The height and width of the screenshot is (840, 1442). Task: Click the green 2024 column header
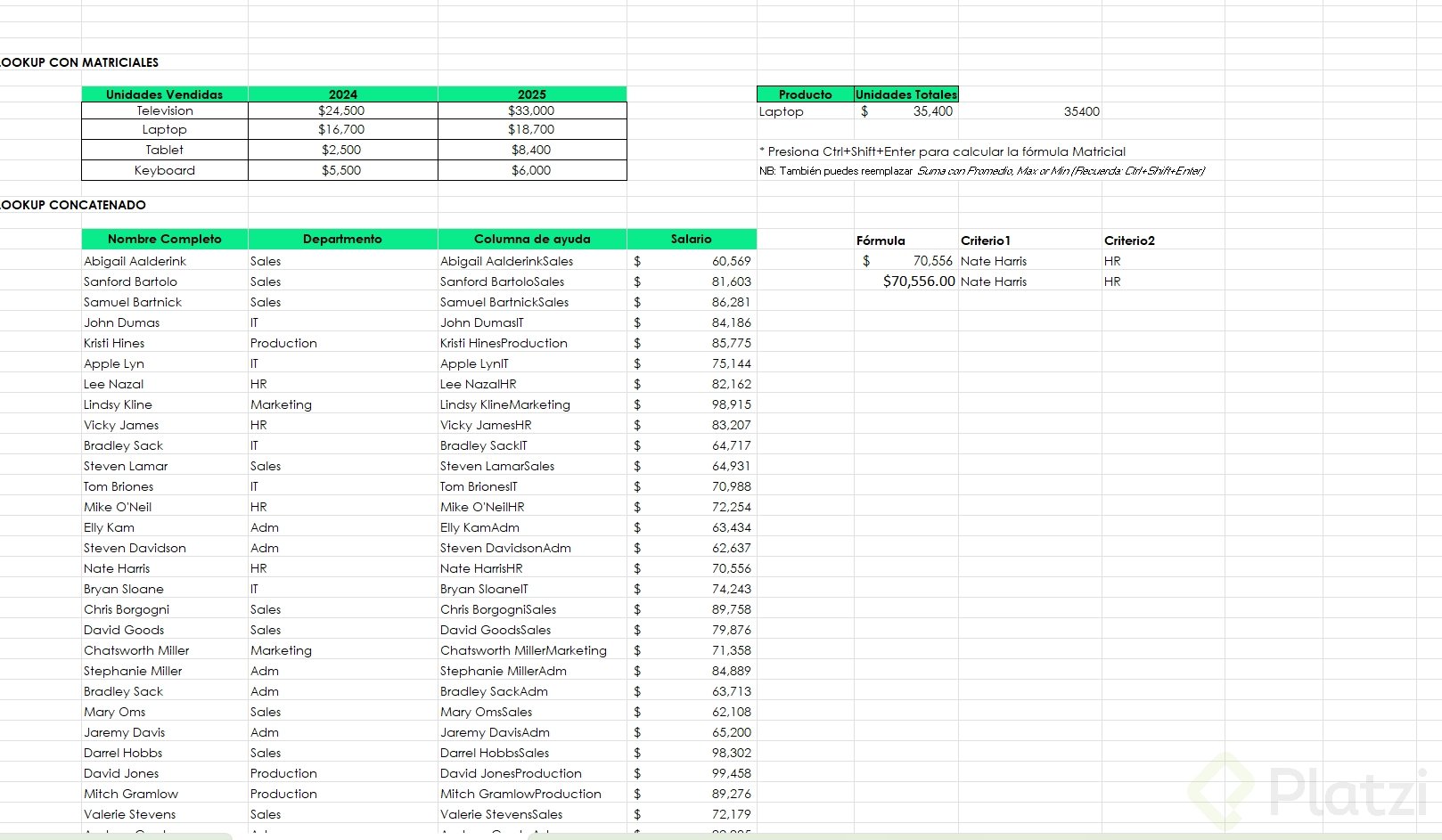pyautogui.click(x=343, y=94)
